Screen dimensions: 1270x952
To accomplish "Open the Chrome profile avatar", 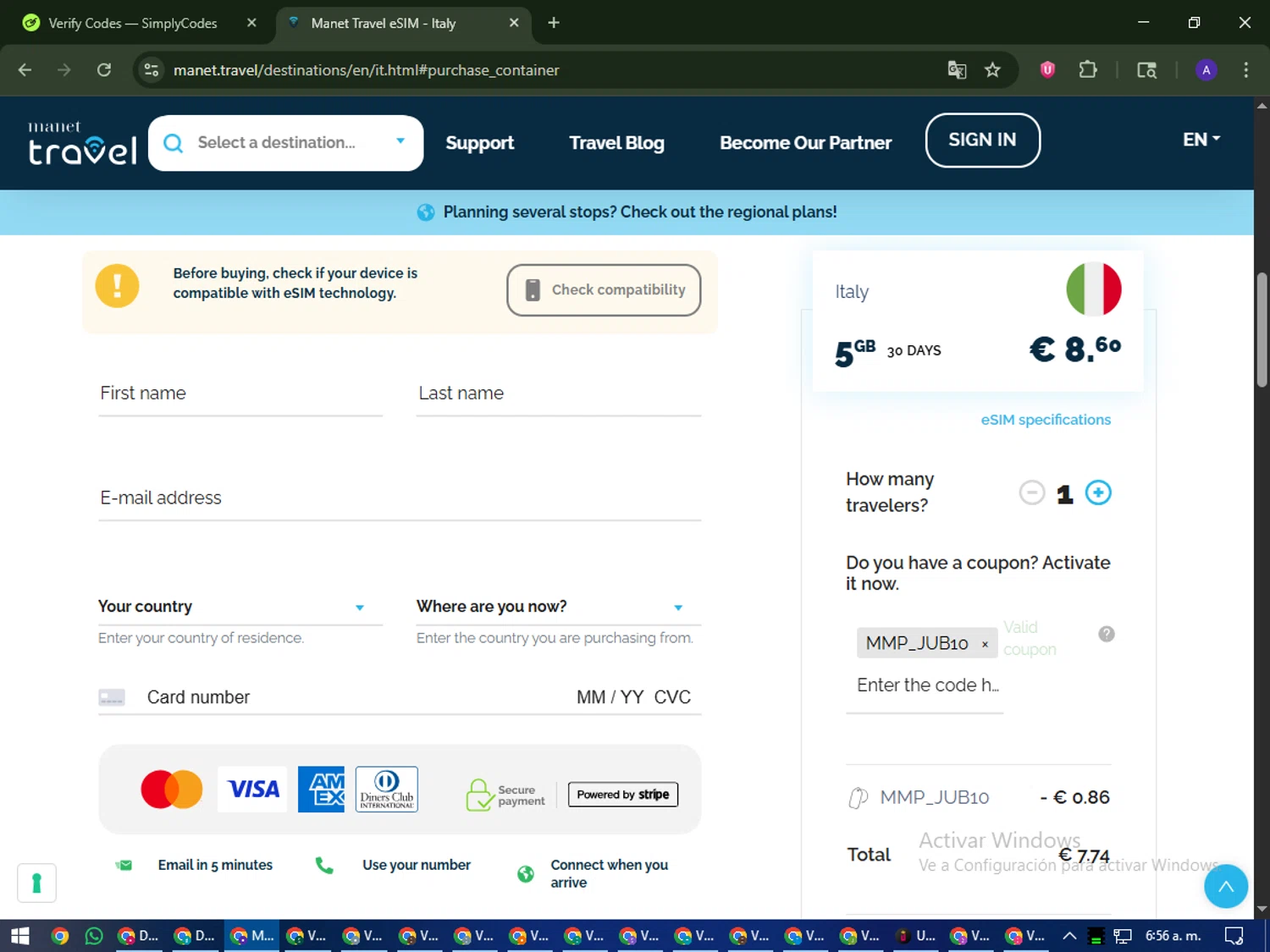I will 1206,69.
